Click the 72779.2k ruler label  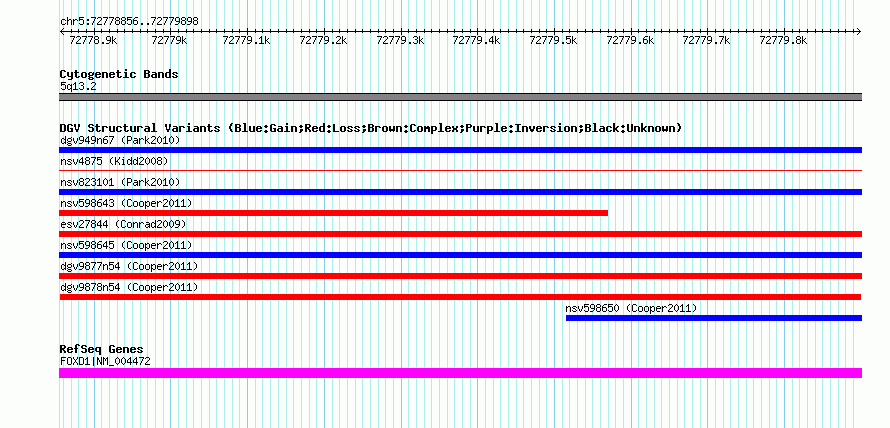tap(323, 41)
